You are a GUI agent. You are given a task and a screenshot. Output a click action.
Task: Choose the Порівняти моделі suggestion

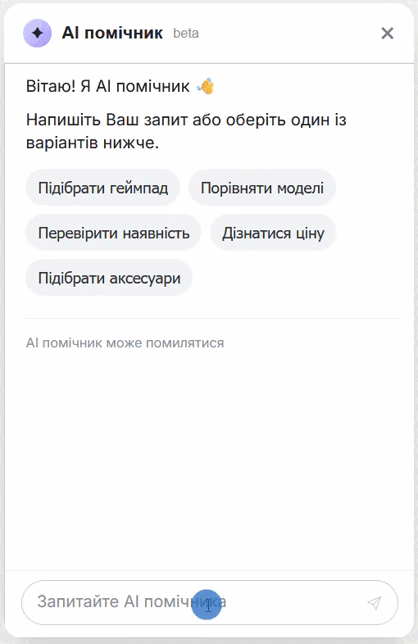262,188
